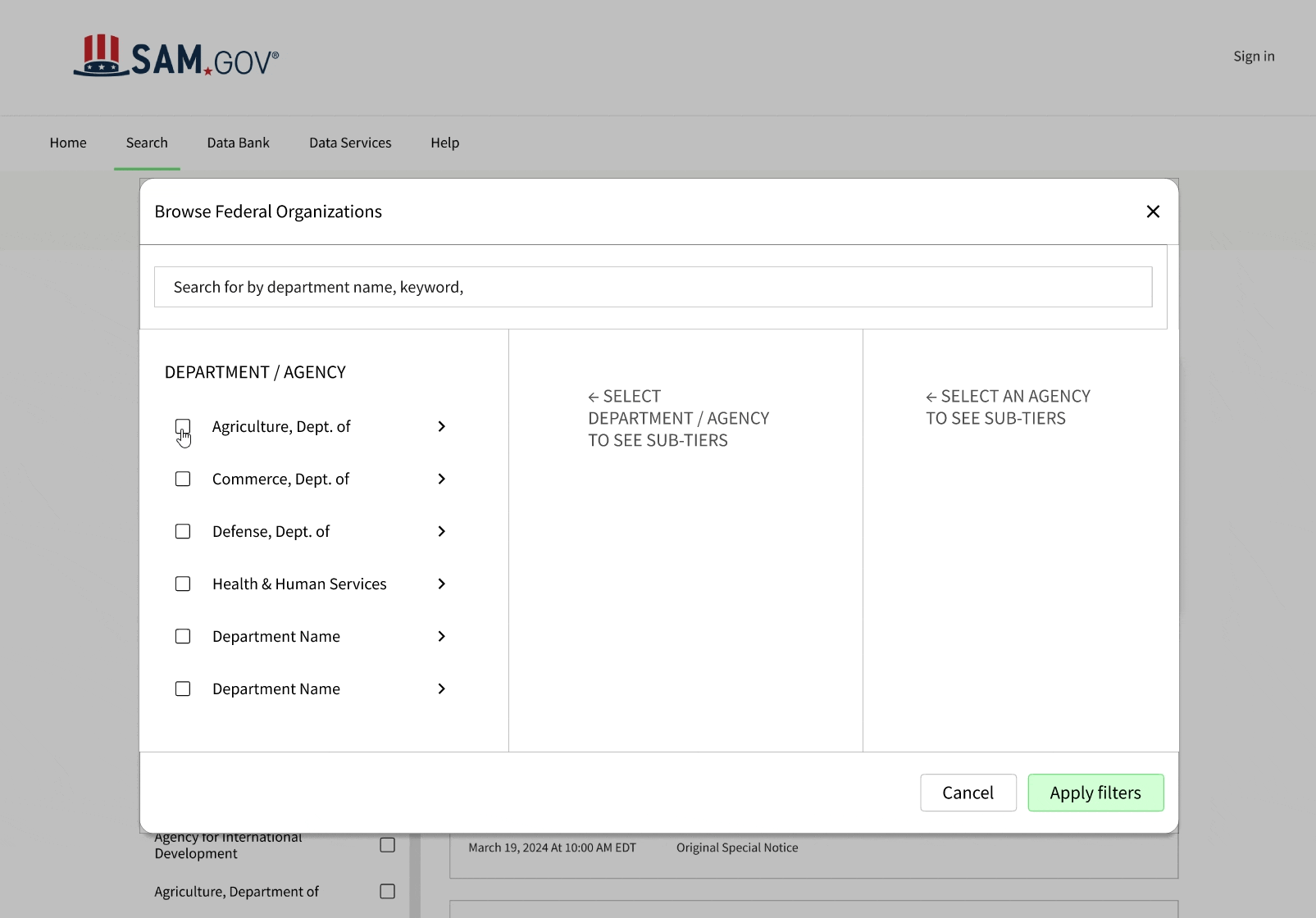This screenshot has width=1316, height=918.
Task: Open the Home nav item
Action: coord(68,143)
